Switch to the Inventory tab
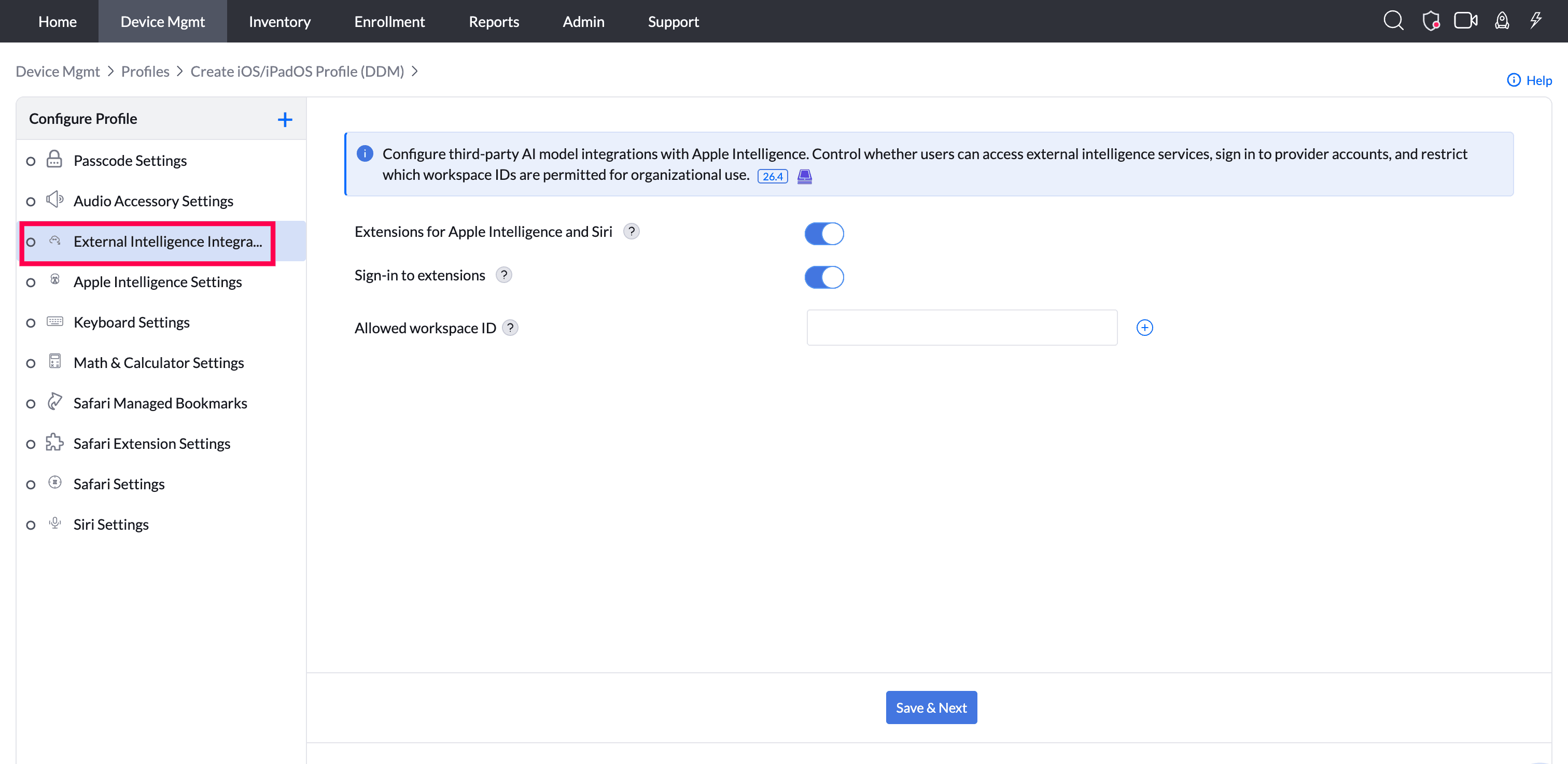 (x=279, y=21)
